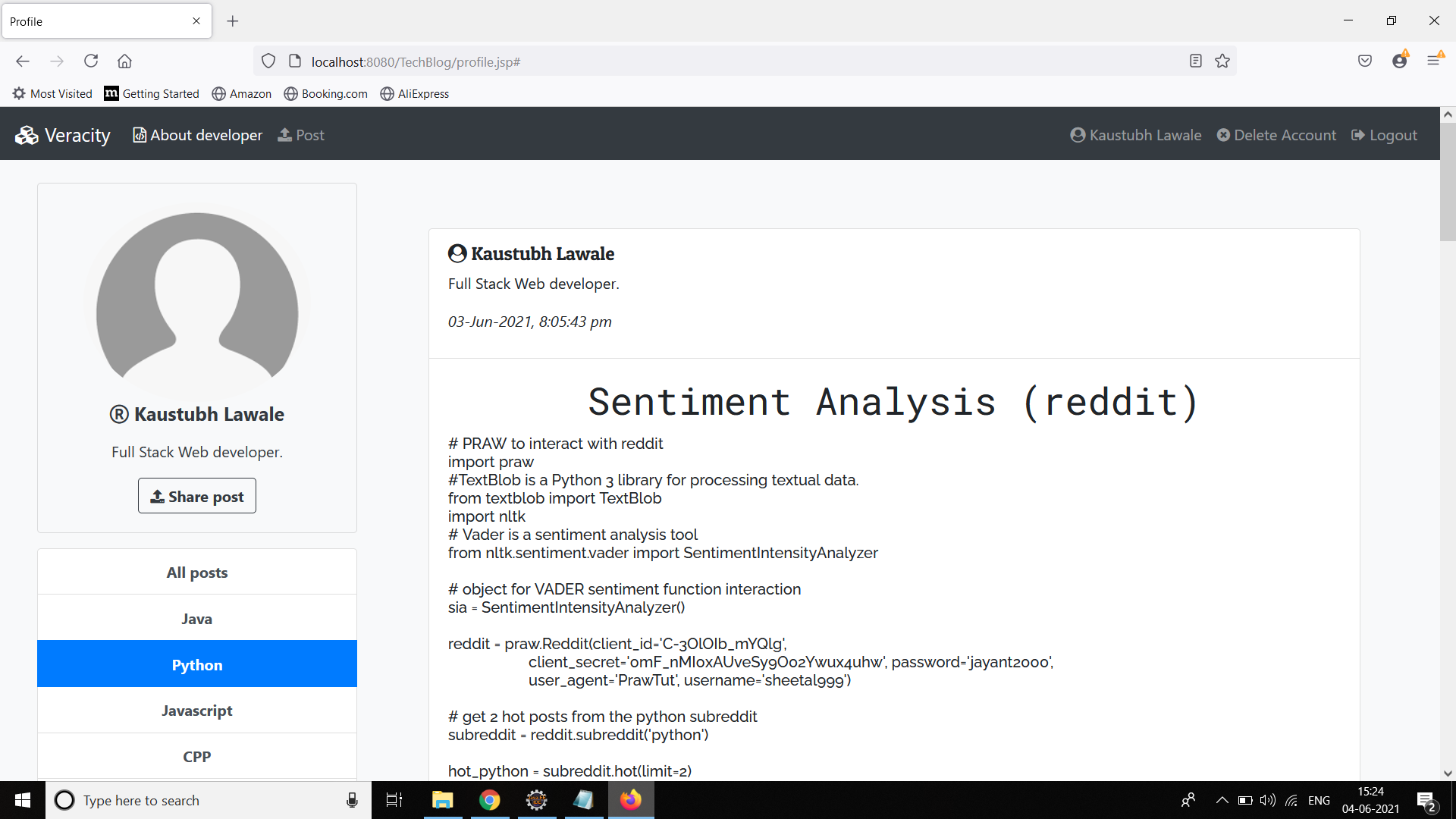The width and height of the screenshot is (1456, 819).
Task: Select the Javascript category
Action: coord(196,711)
